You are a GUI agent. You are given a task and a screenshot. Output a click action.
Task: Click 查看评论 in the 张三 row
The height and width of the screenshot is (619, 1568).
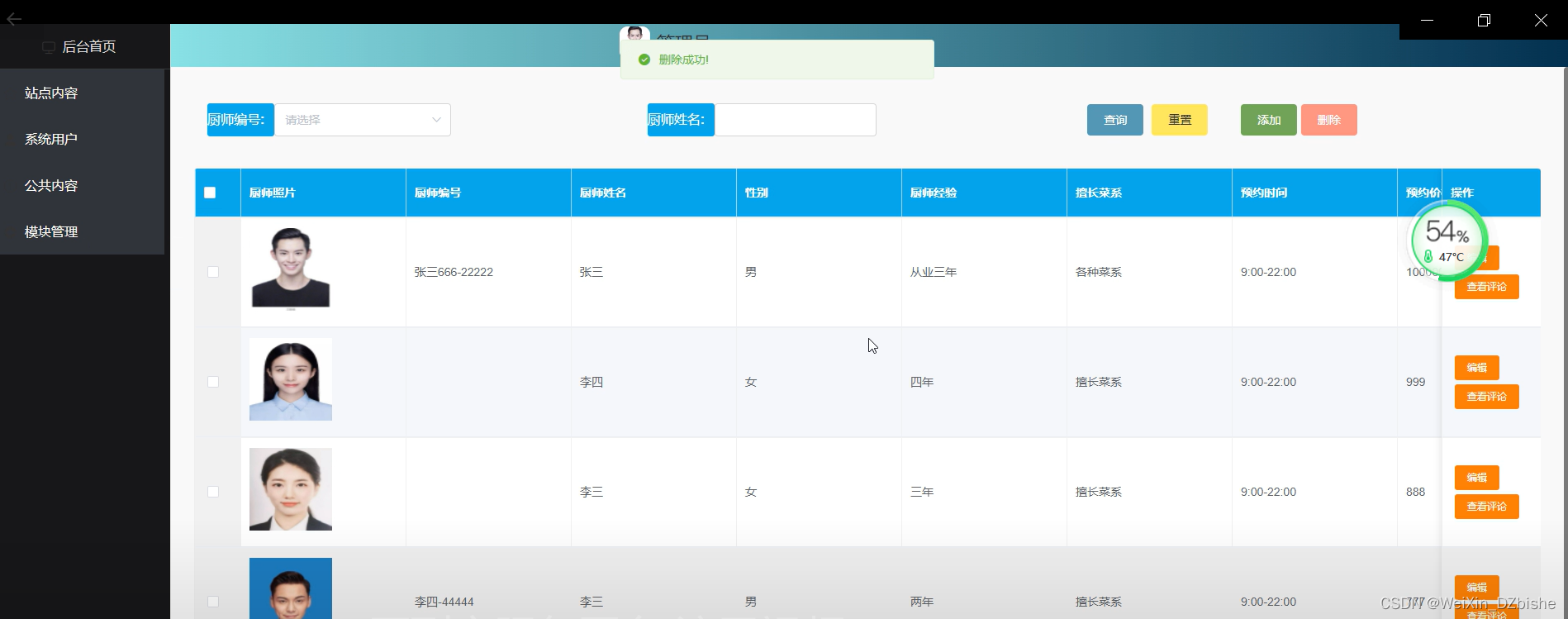(x=1487, y=287)
